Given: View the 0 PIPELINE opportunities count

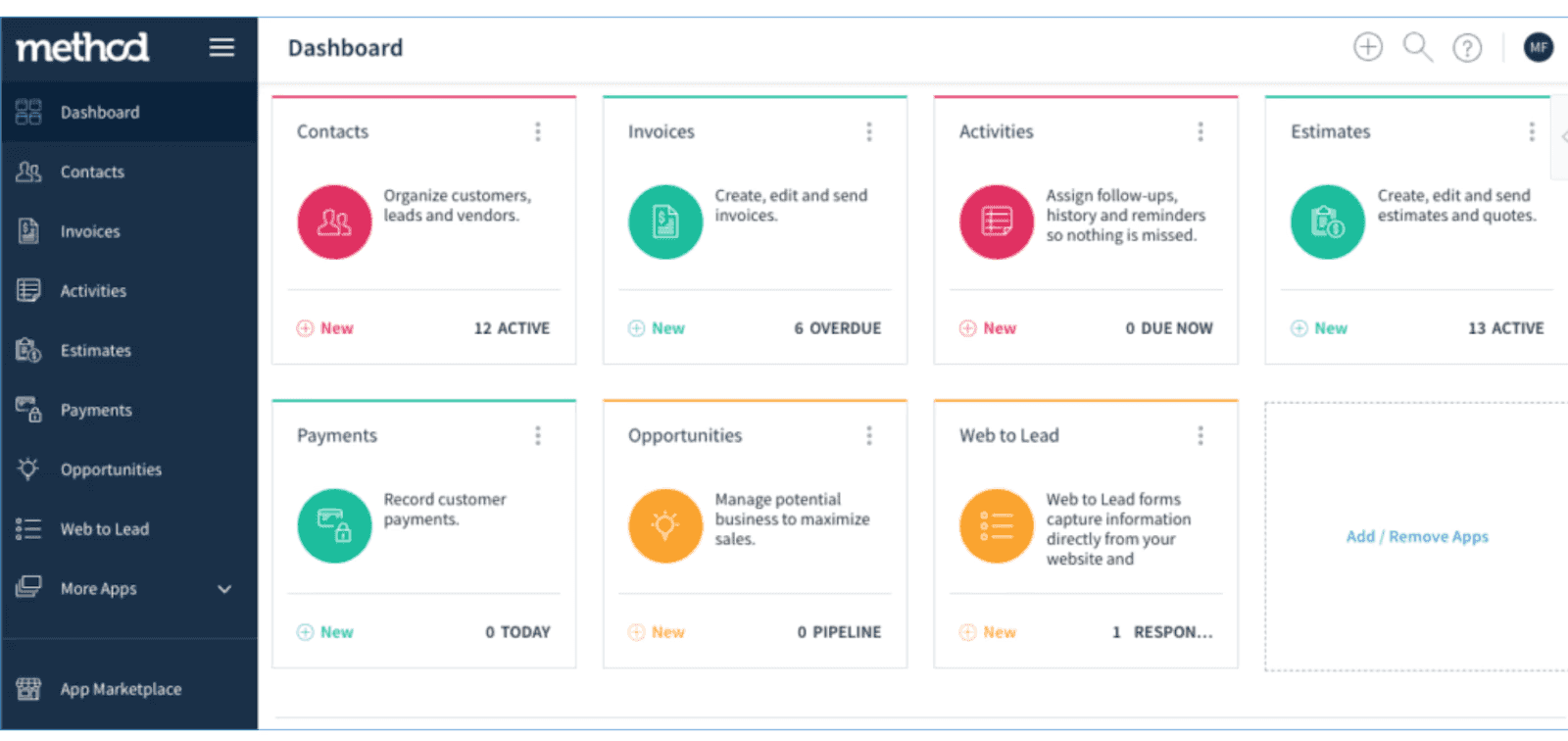Looking at the screenshot, I should tap(839, 632).
